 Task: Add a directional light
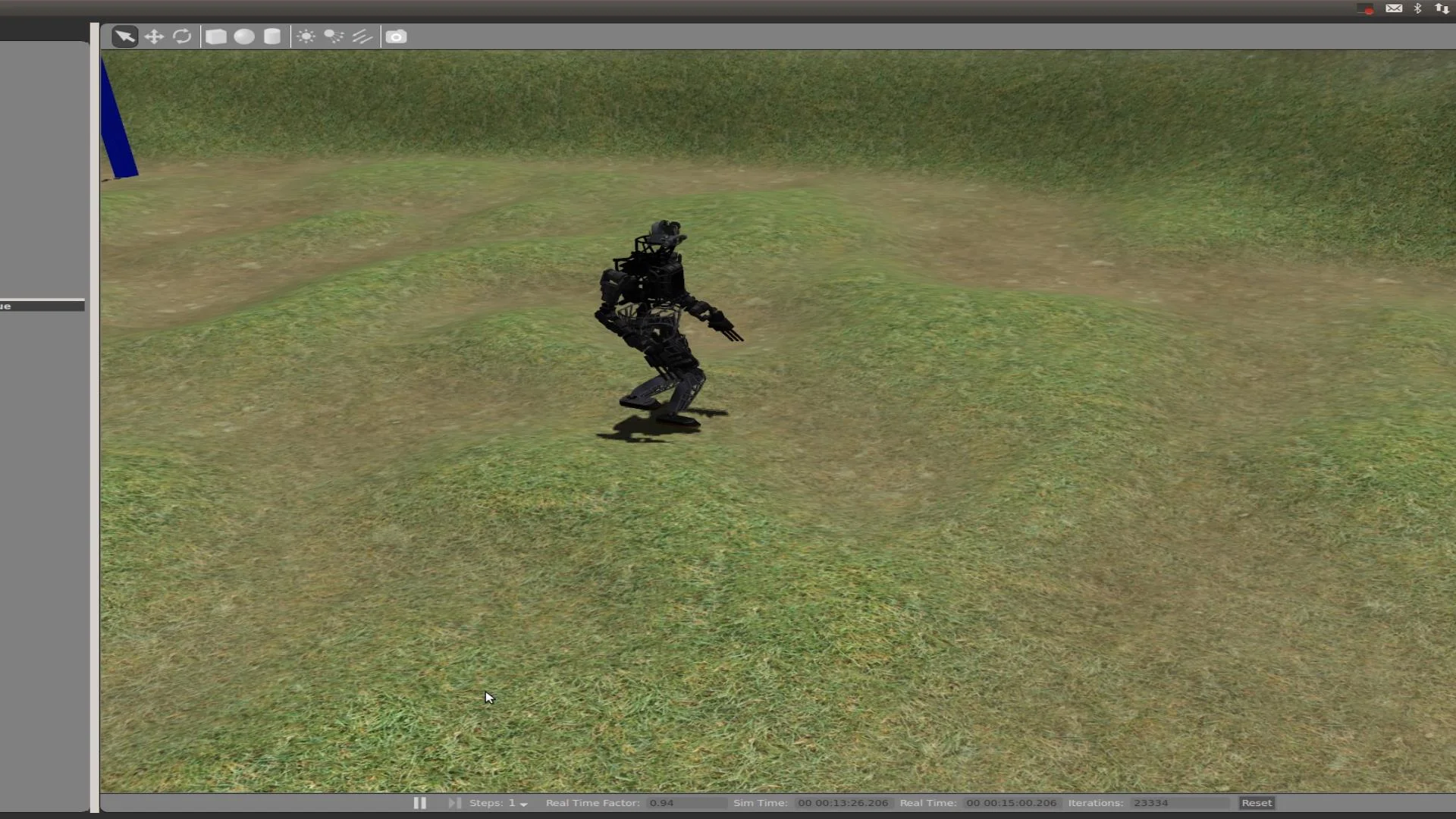click(x=362, y=36)
